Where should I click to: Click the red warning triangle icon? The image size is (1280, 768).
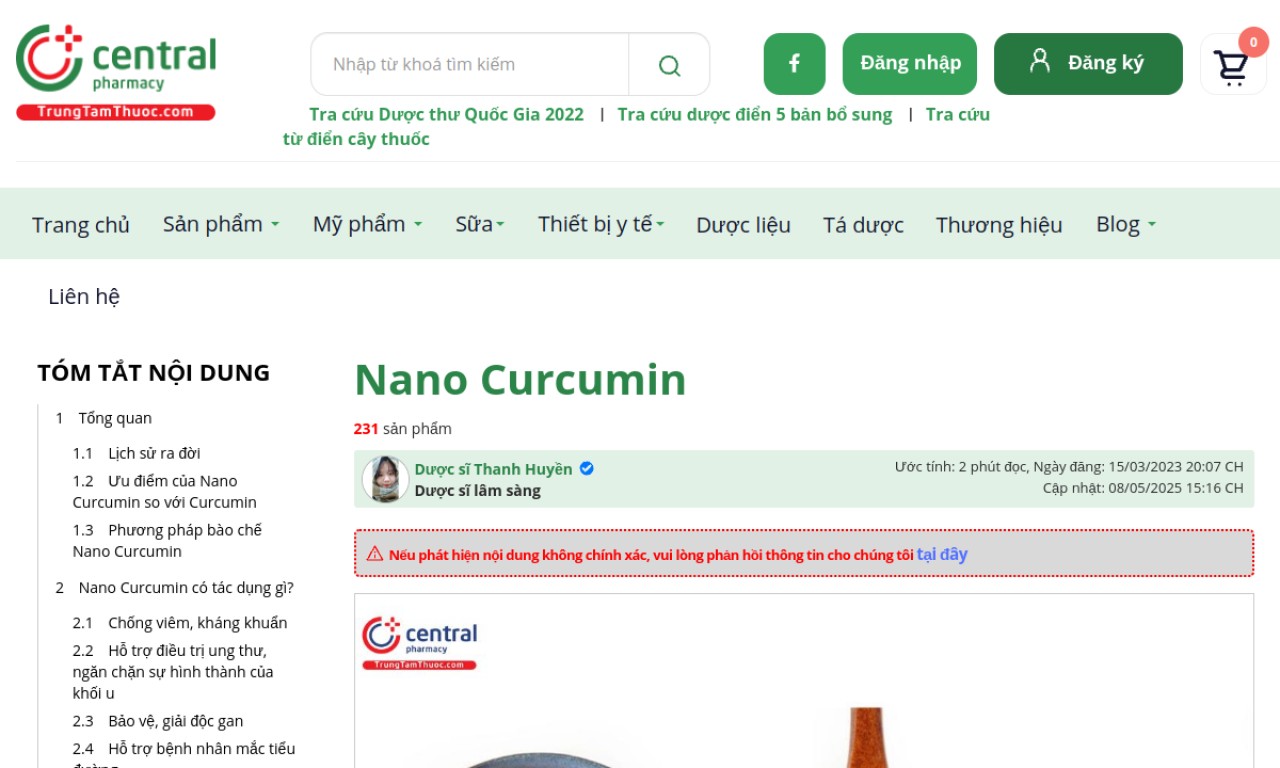(375, 554)
